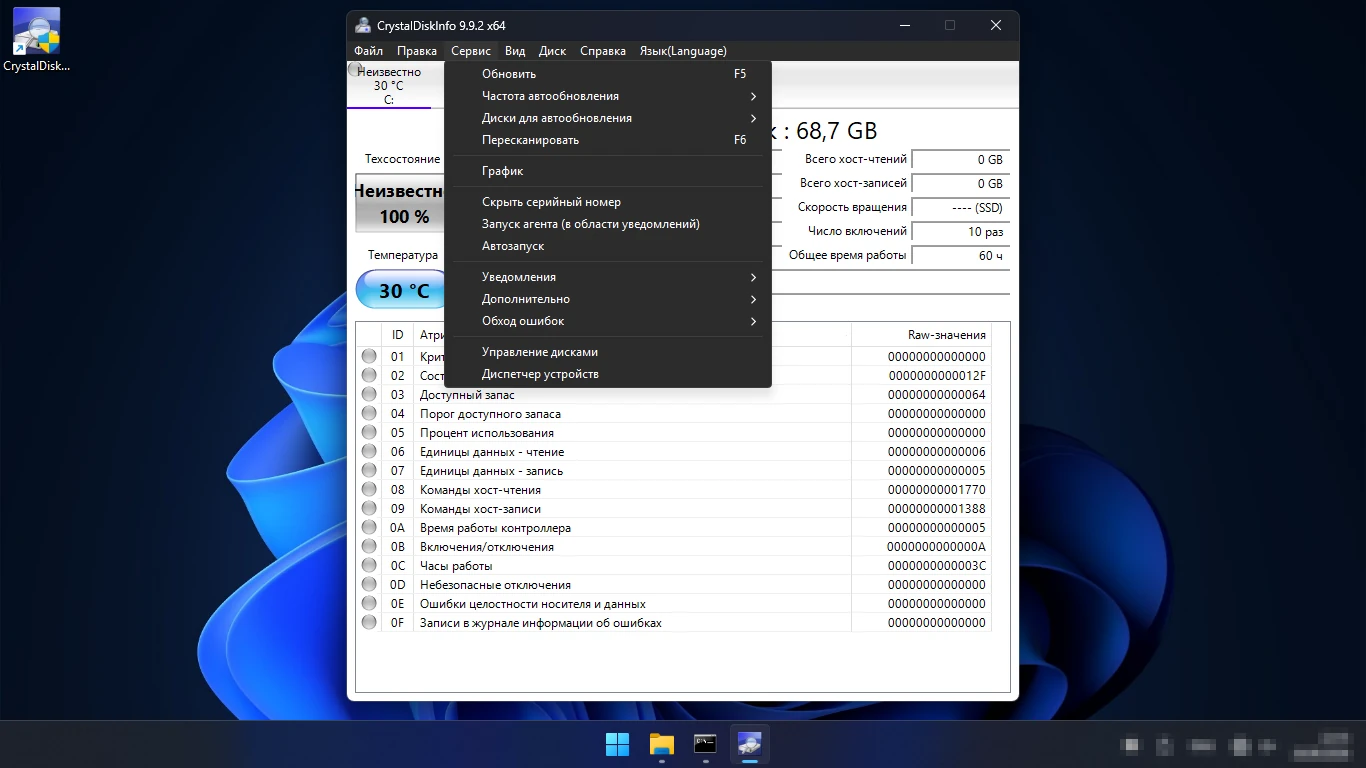Open the Файл menu
1366x768 pixels.
click(x=368, y=51)
